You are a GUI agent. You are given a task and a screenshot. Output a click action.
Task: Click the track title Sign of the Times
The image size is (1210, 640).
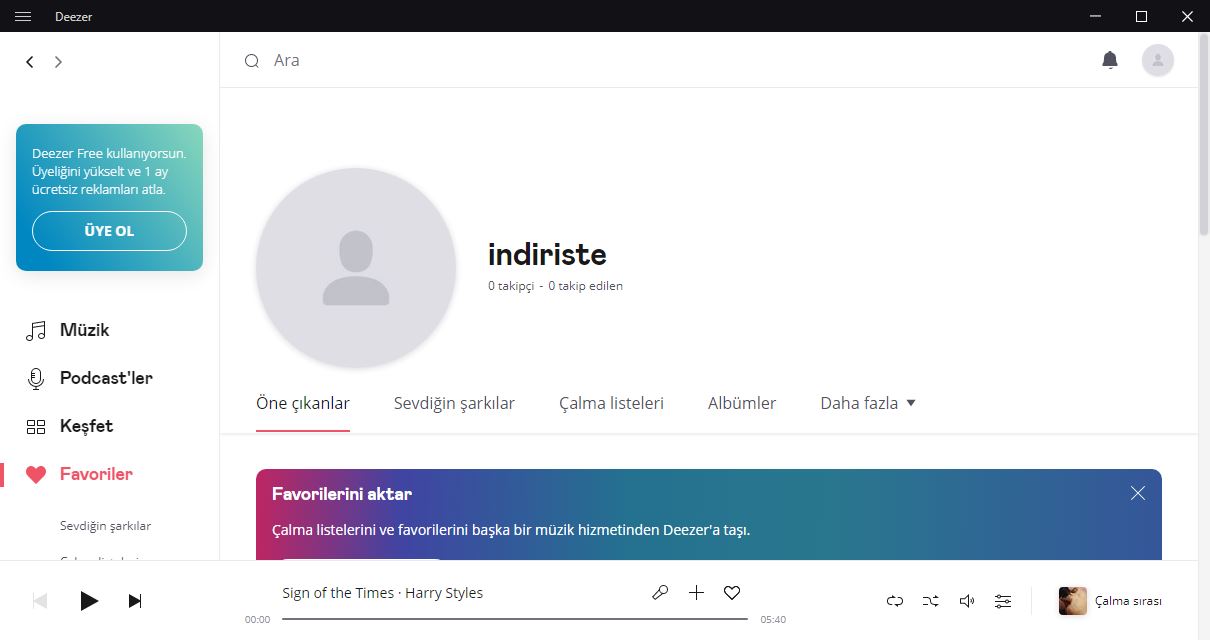[339, 593]
